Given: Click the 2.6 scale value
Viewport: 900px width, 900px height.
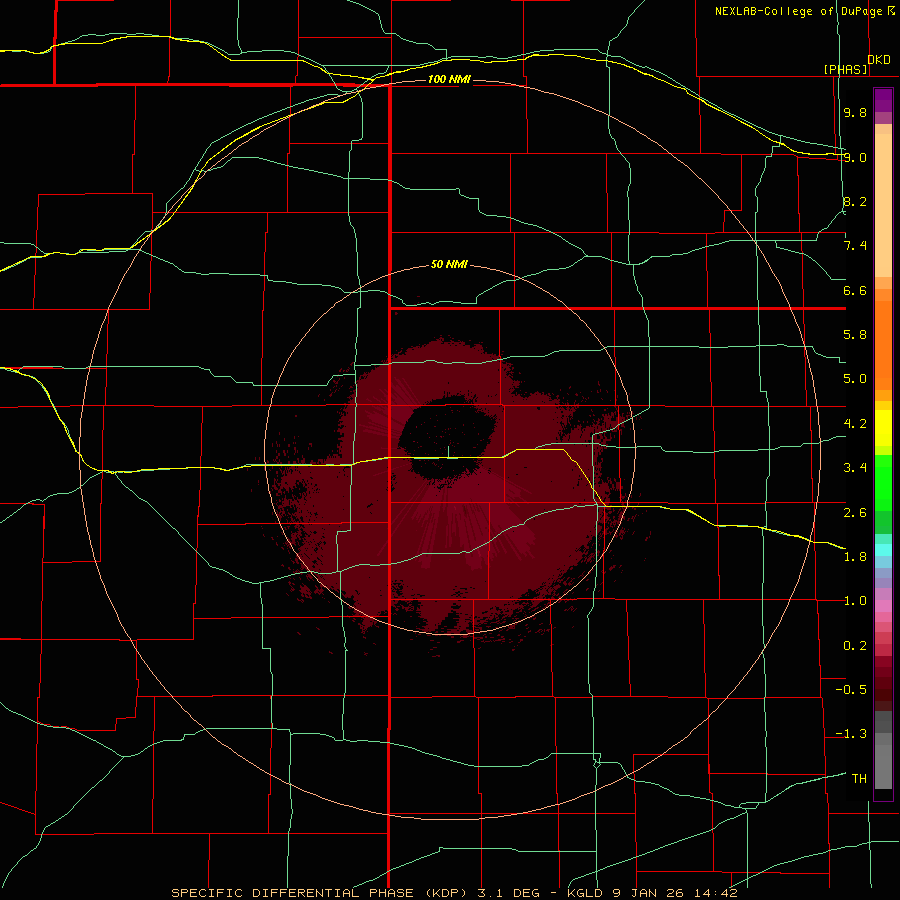Looking at the screenshot, I should (x=855, y=513).
